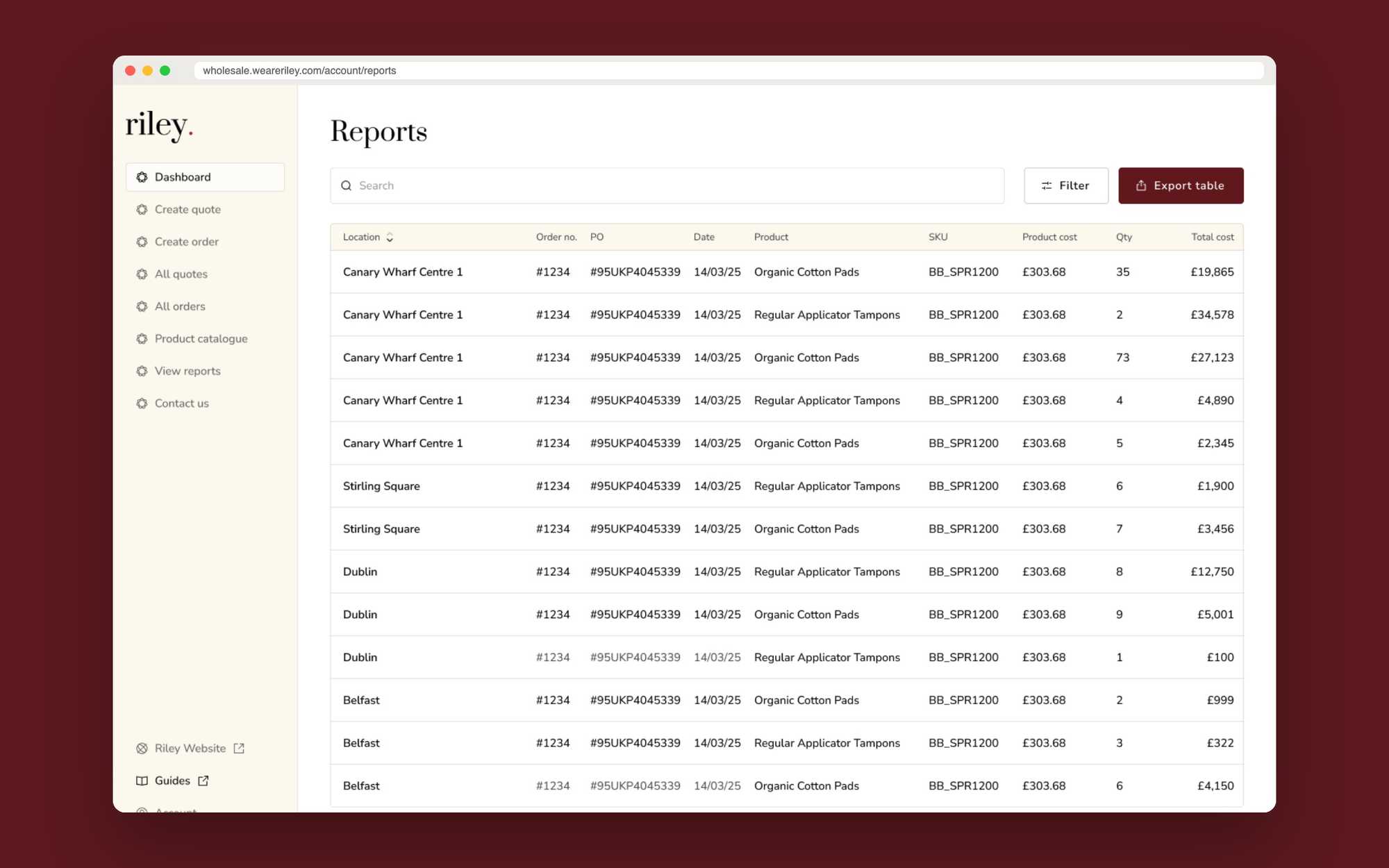Click the £100 Dublin total cost
The height and width of the screenshot is (868, 1389).
click(1220, 658)
